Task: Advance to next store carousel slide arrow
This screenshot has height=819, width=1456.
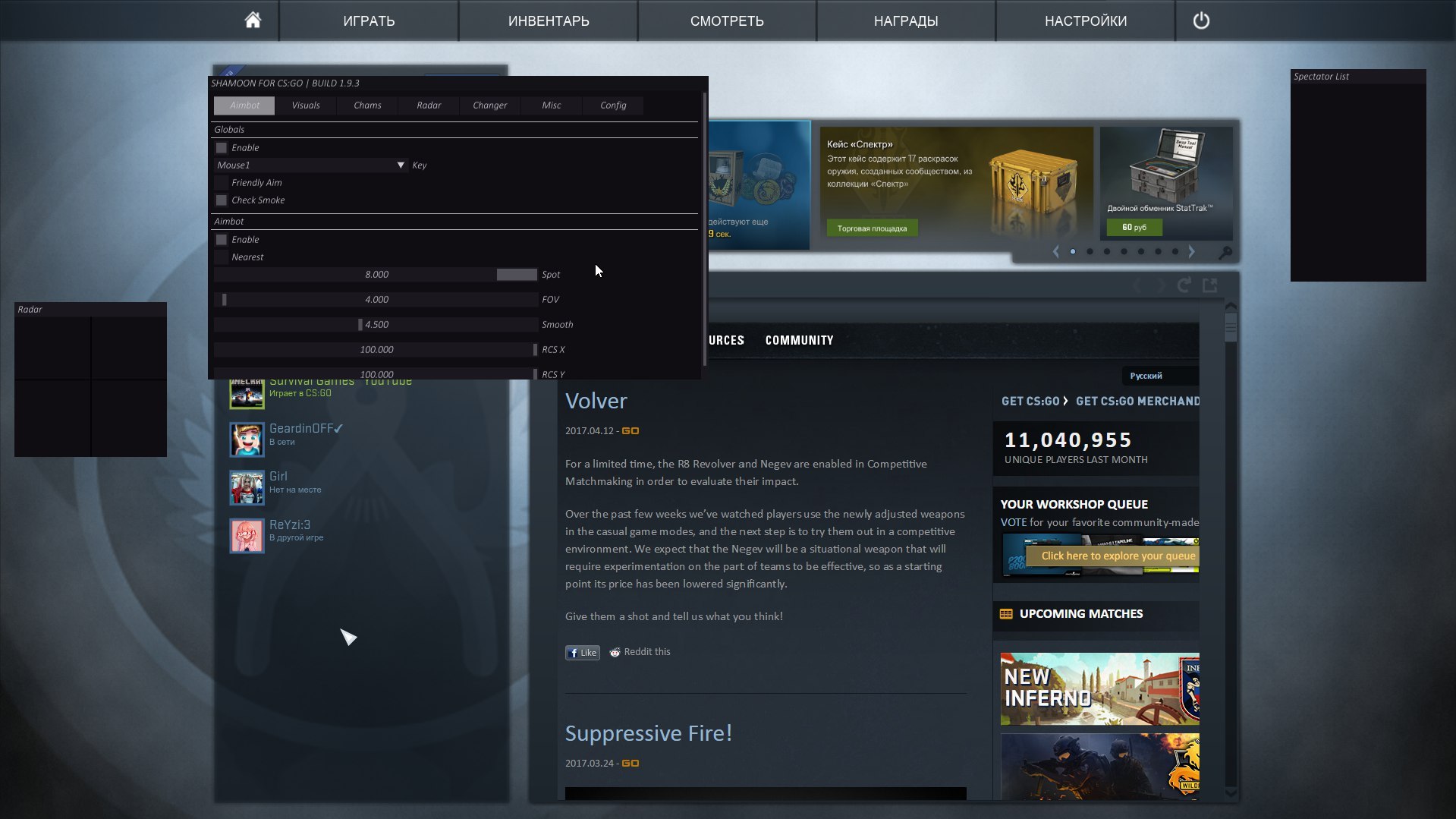Action: pyautogui.click(x=1191, y=251)
